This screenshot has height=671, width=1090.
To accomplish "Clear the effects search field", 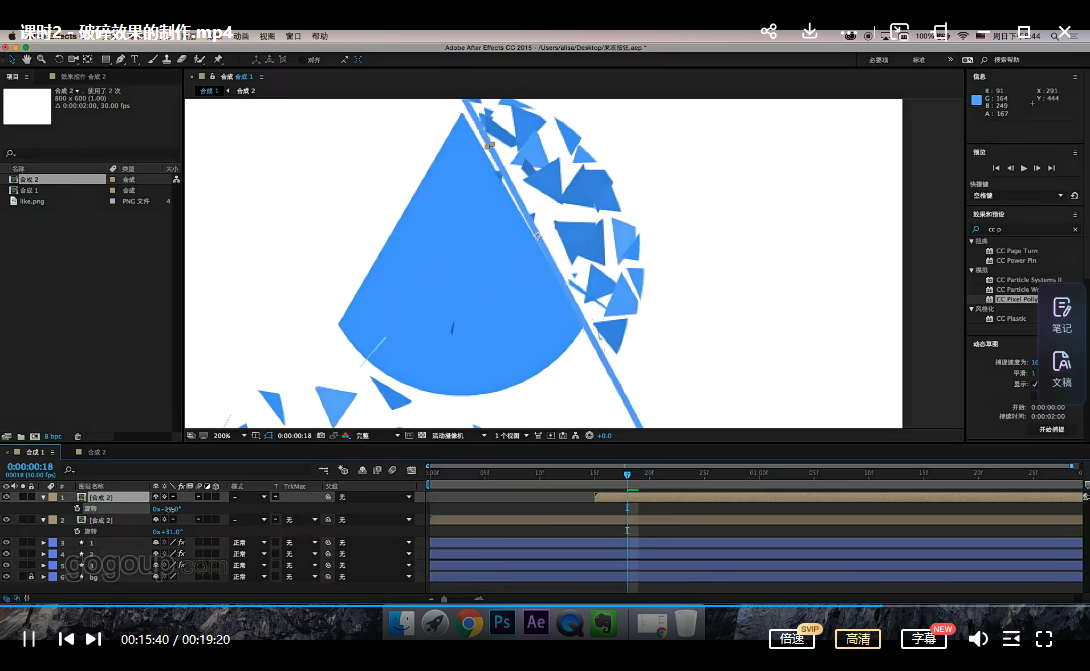I will [x=1075, y=229].
